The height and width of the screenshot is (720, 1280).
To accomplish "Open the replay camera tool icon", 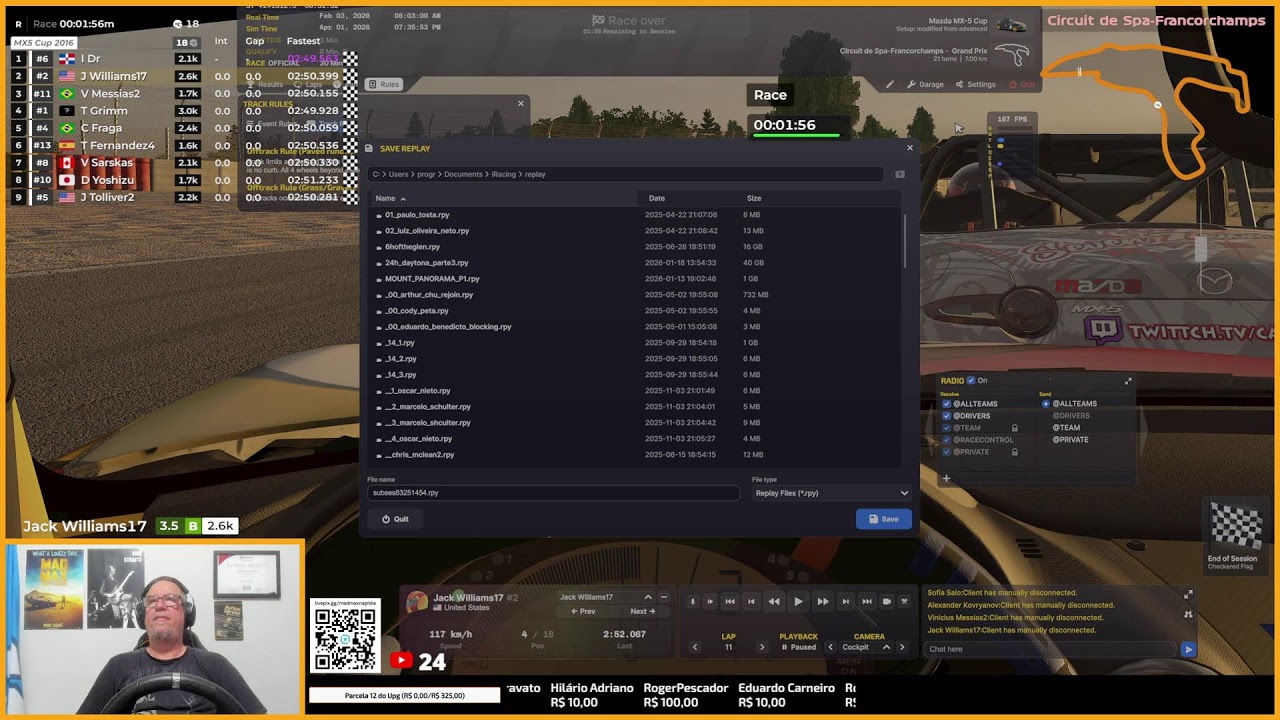I will 886,601.
